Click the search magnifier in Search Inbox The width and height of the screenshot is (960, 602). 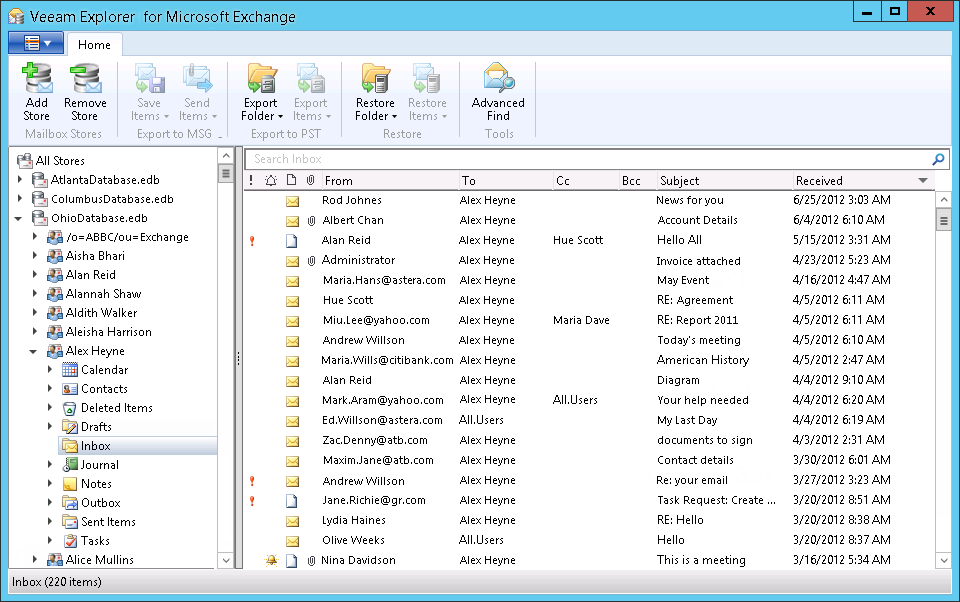[x=936, y=159]
